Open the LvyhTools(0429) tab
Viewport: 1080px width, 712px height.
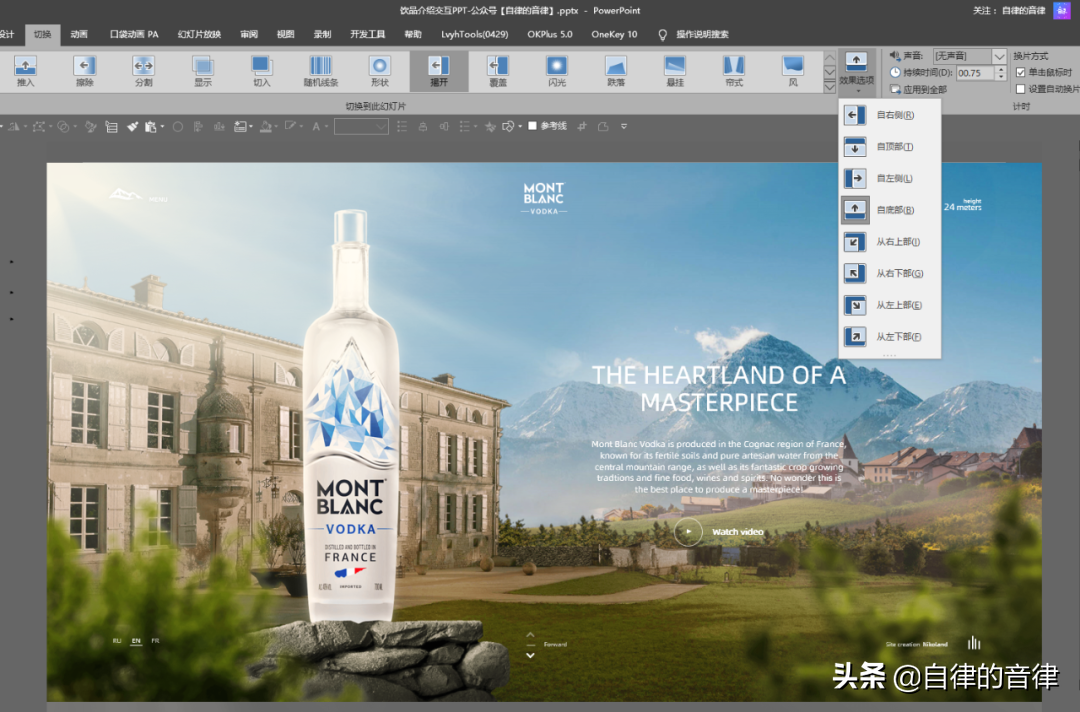click(x=475, y=34)
